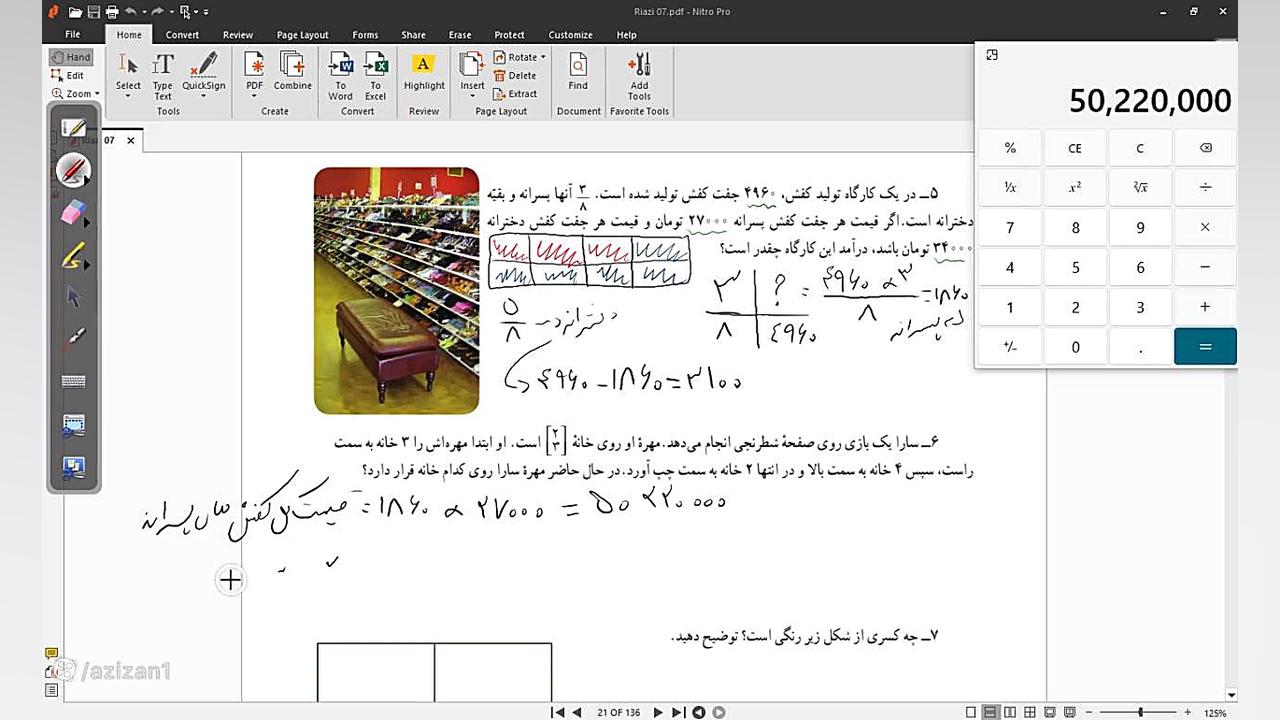Switch to the Review ribbon tab
Screen dimensions: 1280x720
(238, 35)
